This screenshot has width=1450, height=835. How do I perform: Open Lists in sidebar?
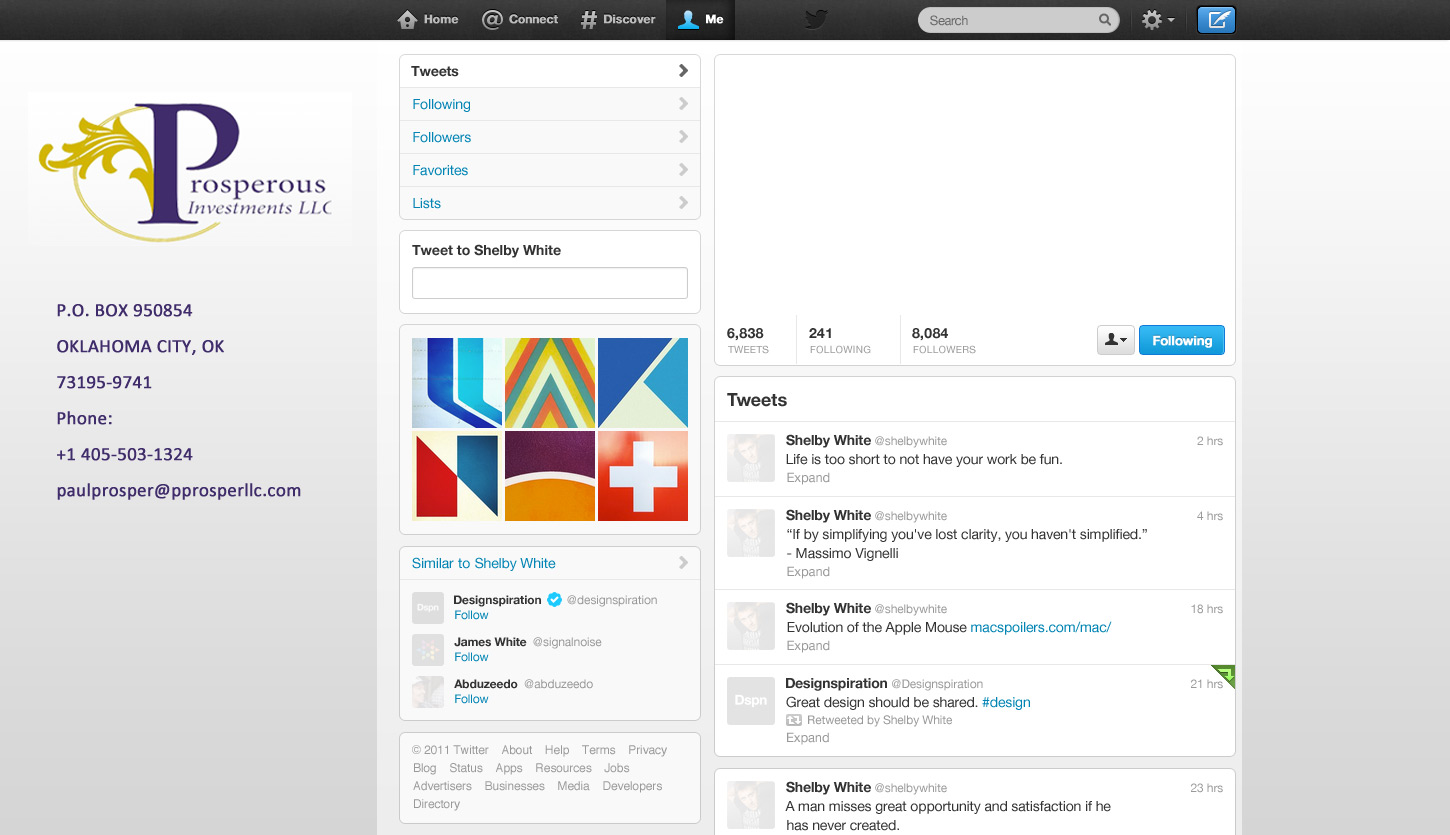tap(550, 203)
